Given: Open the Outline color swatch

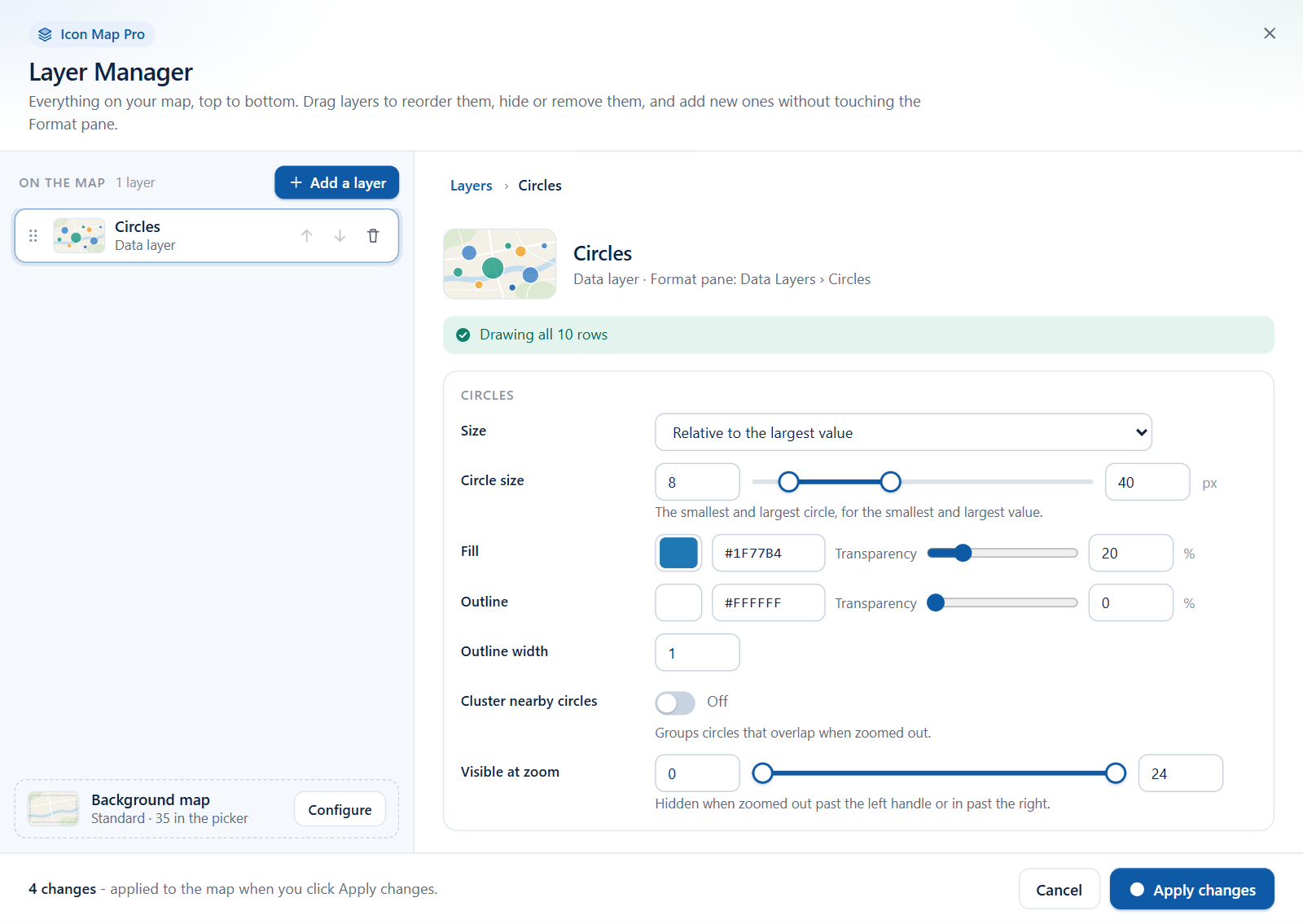Looking at the screenshot, I should coord(678,602).
